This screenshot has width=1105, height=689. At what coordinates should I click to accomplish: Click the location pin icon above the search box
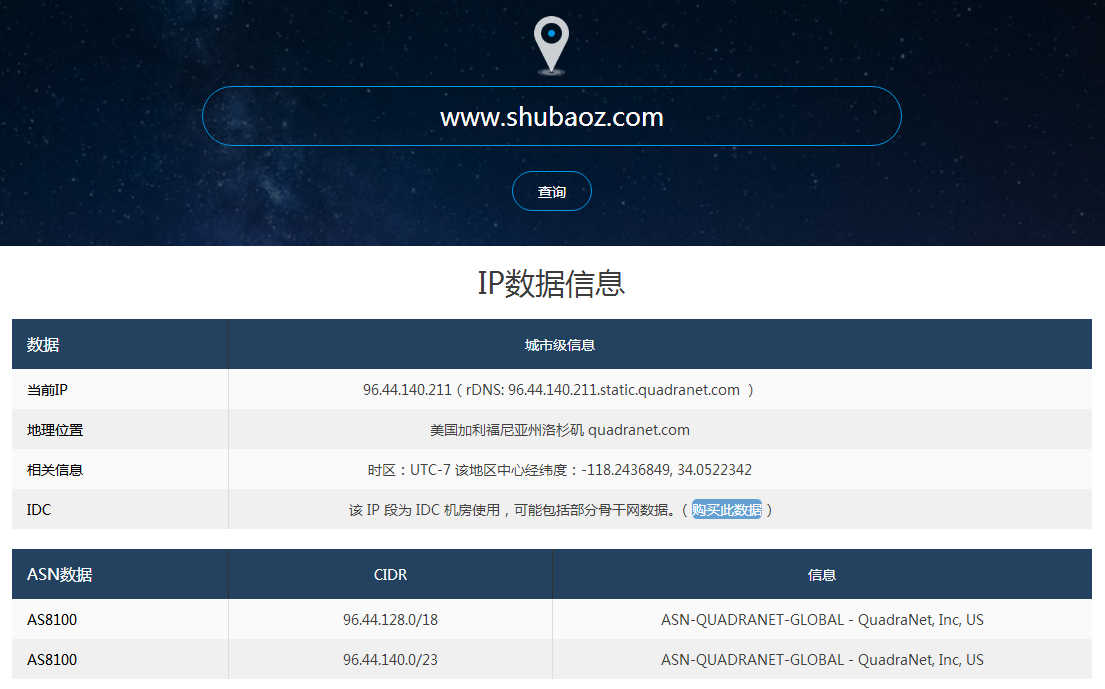[x=551, y=45]
